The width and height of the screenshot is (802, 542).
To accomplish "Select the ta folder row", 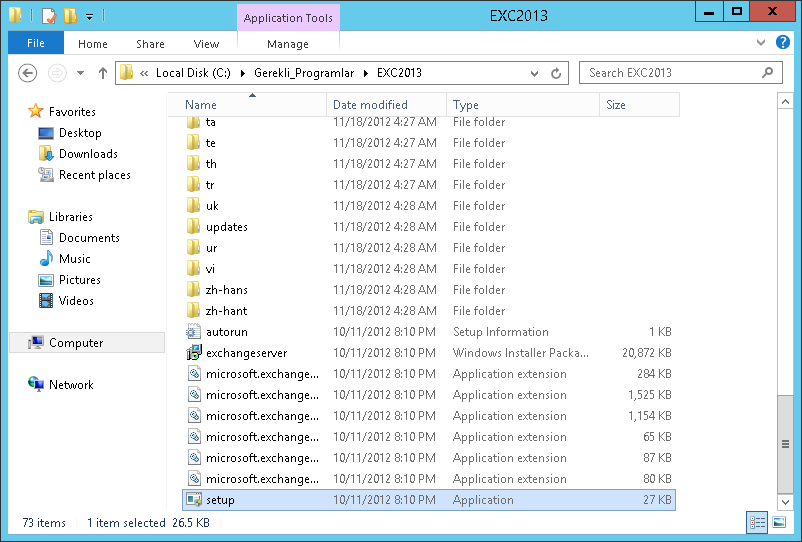I will pyautogui.click(x=429, y=122).
